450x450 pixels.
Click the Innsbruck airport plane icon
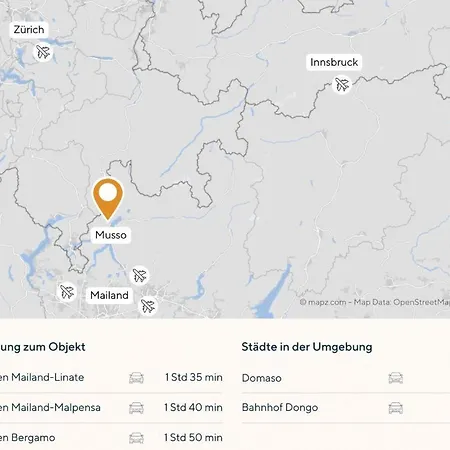342,85
